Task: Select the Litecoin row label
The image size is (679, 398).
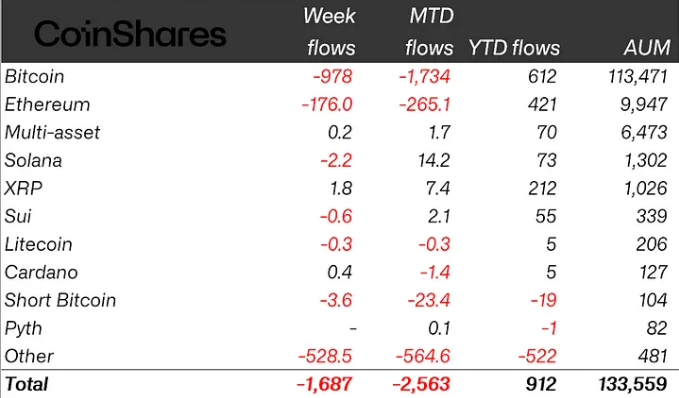Action: (38, 244)
